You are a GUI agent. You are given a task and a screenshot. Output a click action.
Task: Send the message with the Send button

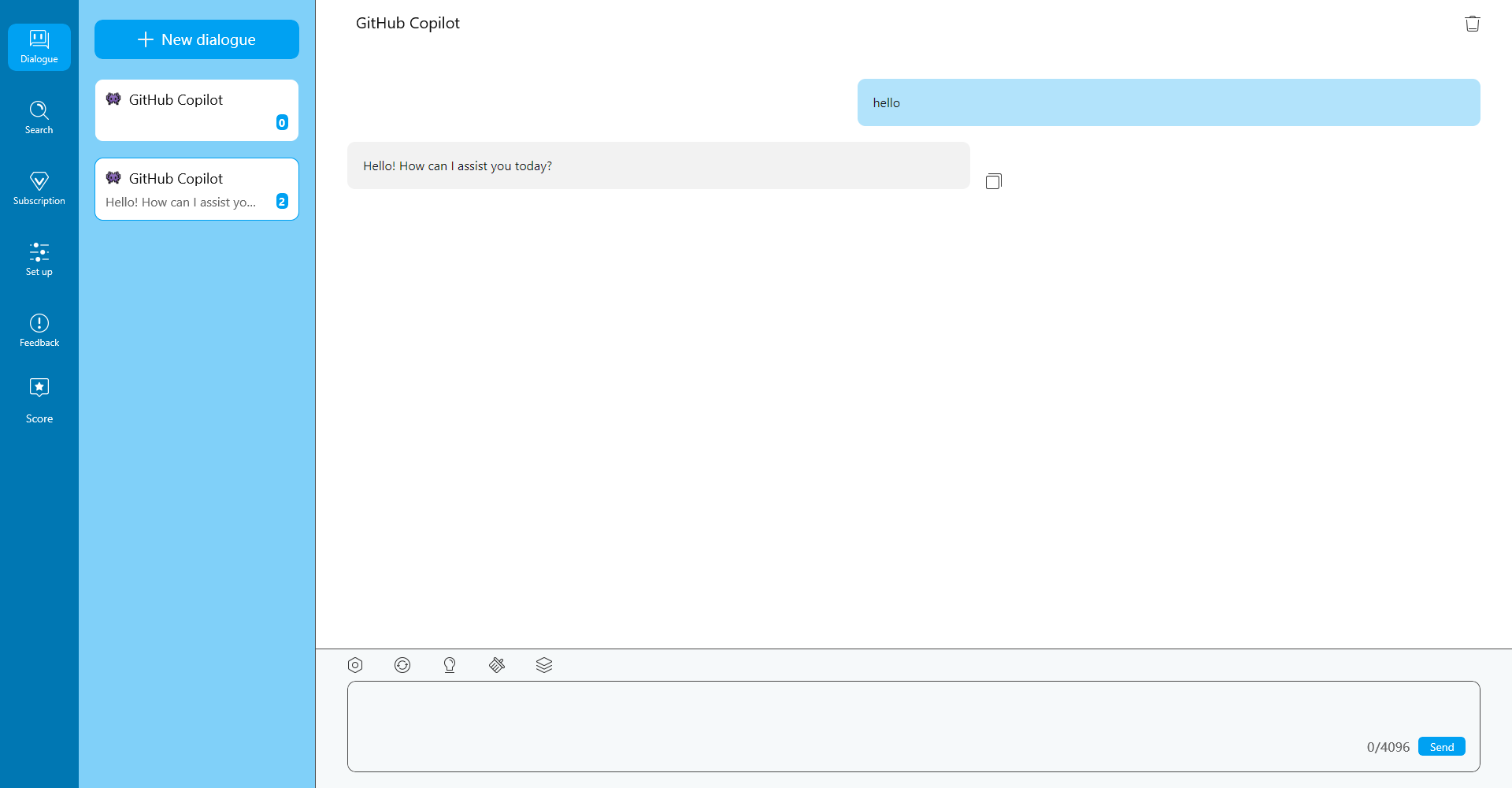pyautogui.click(x=1442, y=747)
